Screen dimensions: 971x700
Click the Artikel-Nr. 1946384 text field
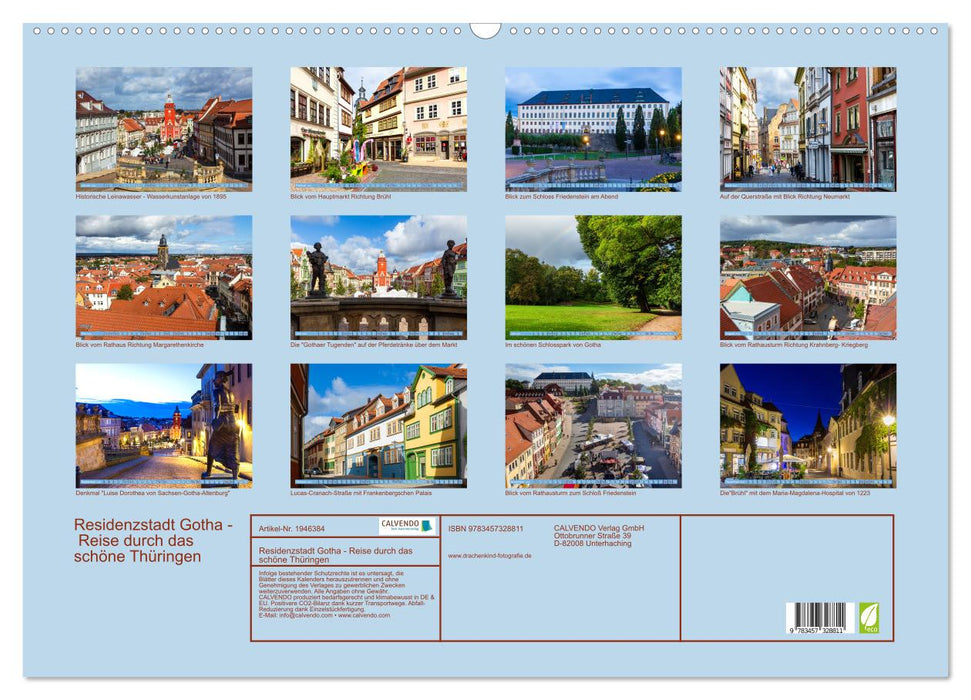(x=291, y=529)
